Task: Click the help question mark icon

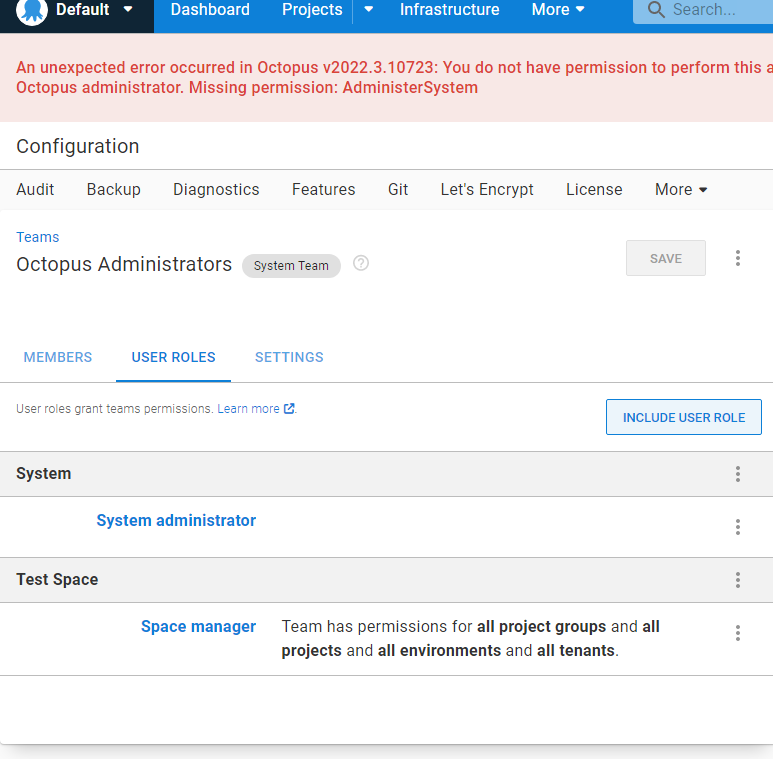Action: tap(361, 263)
